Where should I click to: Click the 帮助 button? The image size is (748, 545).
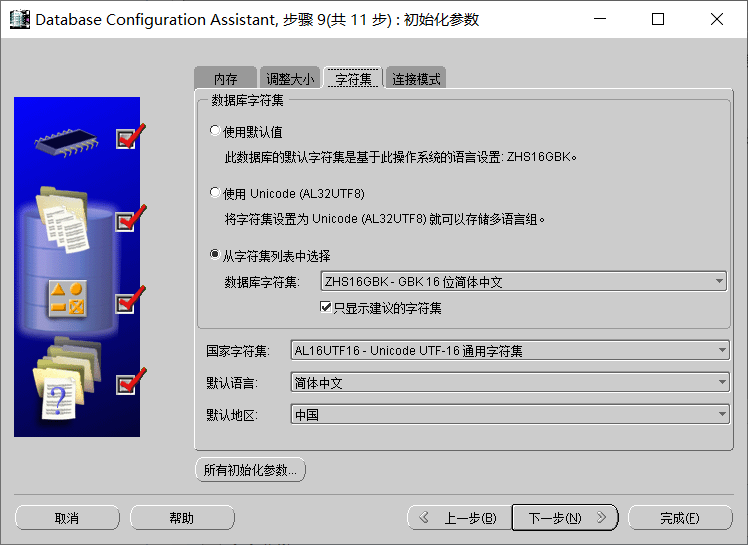pyautogui.click(x=182, y=518)
